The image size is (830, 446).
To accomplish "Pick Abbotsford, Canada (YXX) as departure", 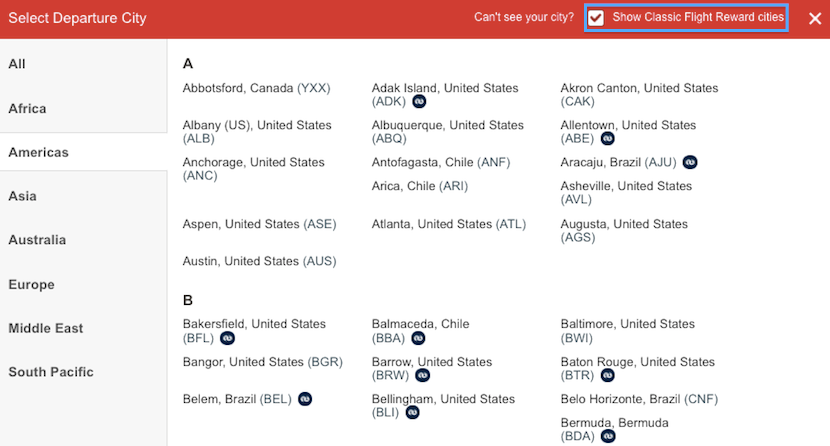I will (x=256, y=88).
